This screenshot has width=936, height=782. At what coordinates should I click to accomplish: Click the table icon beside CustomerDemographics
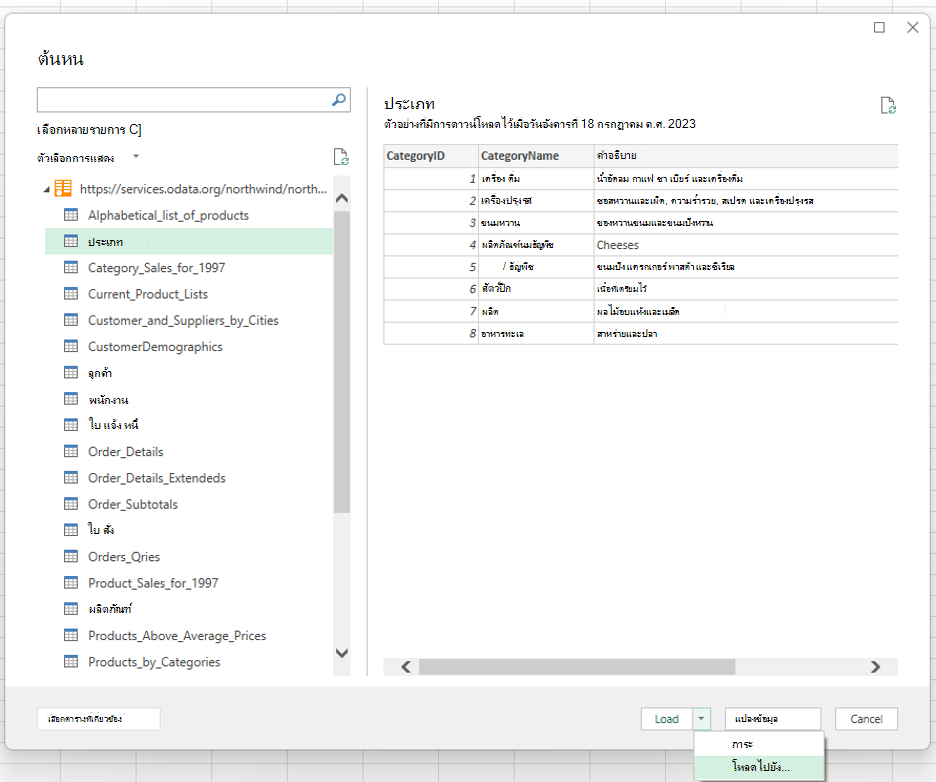(71, 346)
